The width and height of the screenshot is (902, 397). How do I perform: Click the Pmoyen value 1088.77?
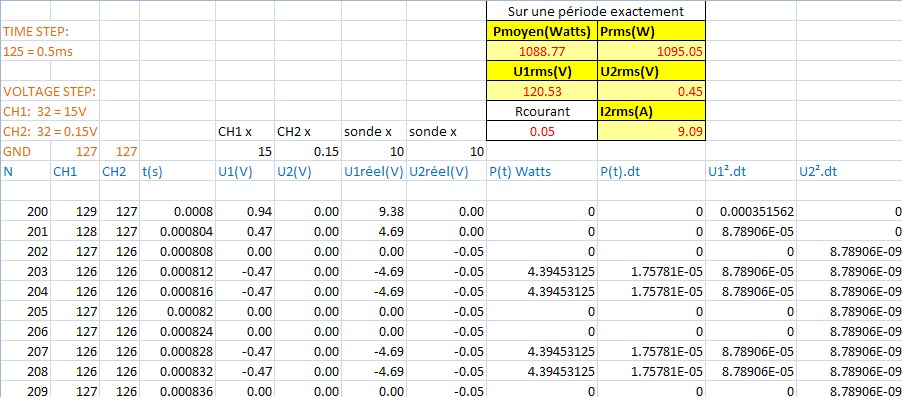[x=542, y=52]
